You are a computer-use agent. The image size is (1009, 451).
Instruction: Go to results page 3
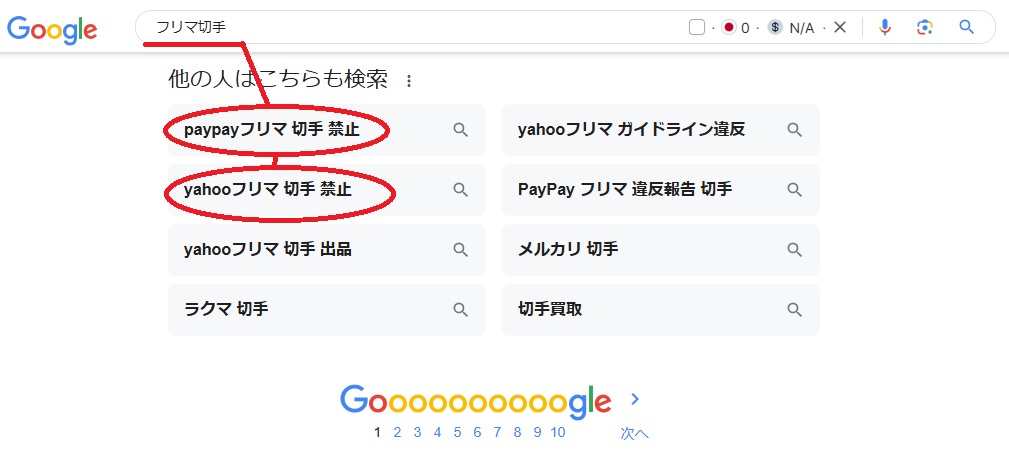[417, 432]
